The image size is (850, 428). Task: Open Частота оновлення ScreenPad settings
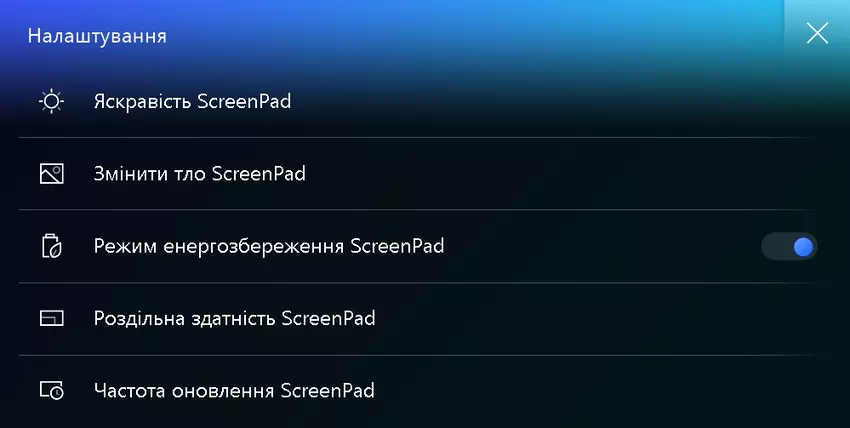(418, 391)
